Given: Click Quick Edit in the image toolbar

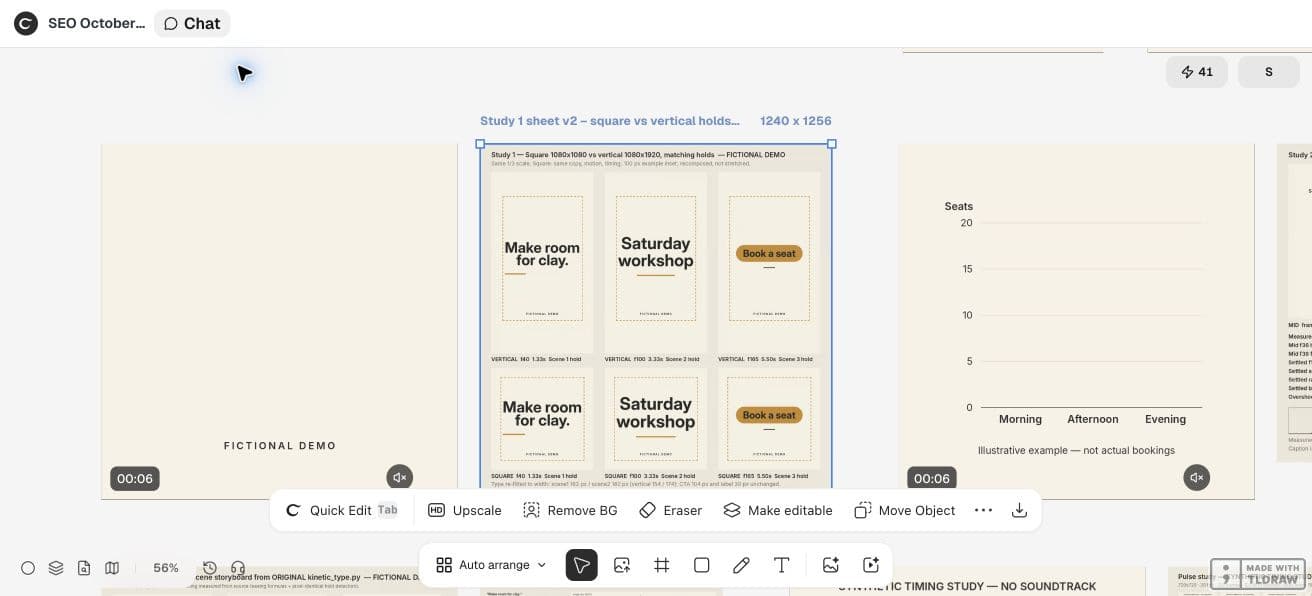Looking at the screenshot, I should pyautogui.click(x=341, y=510).
